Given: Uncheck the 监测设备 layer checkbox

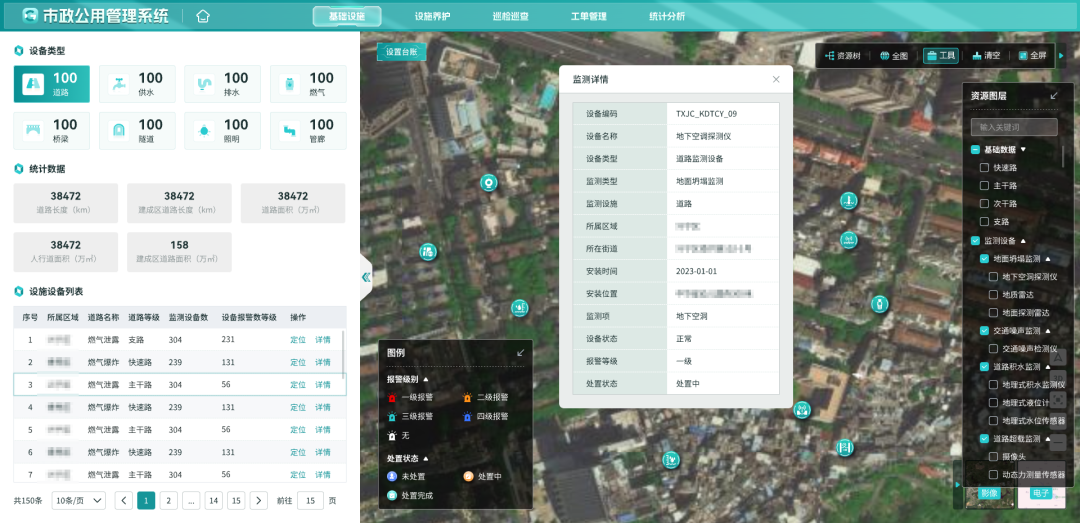Looking at the screenshot, I should pos(975,240).
